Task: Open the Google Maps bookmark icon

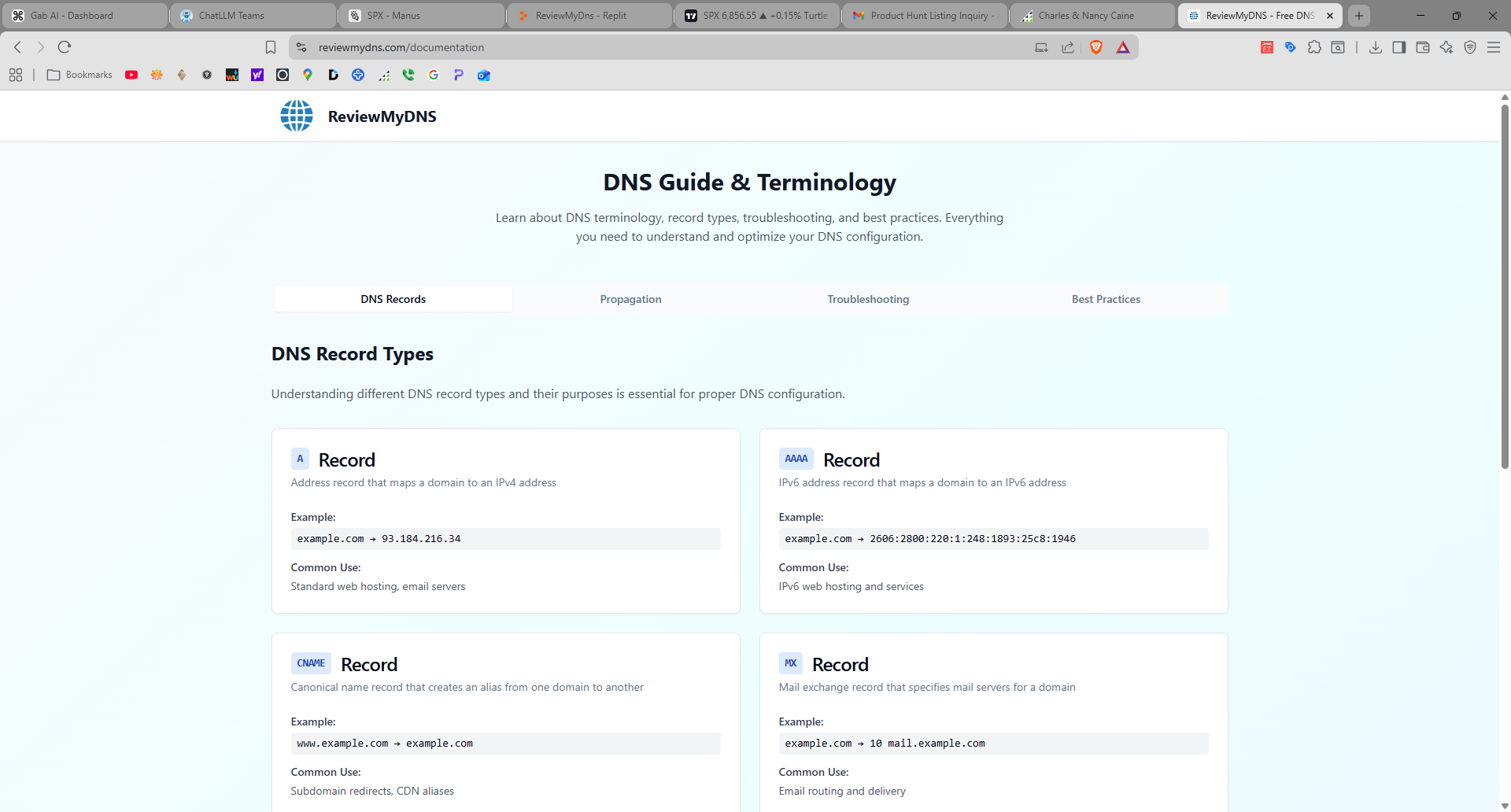Action: (x=307, y=75)
